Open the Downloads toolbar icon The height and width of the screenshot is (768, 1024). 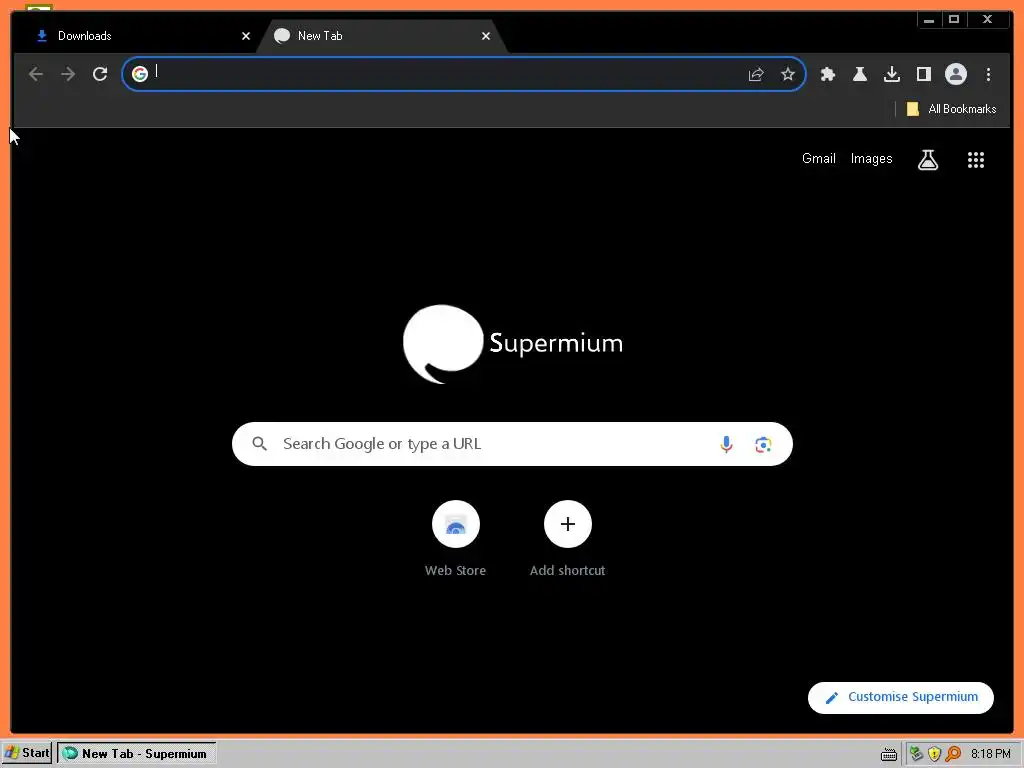(892, 74)
